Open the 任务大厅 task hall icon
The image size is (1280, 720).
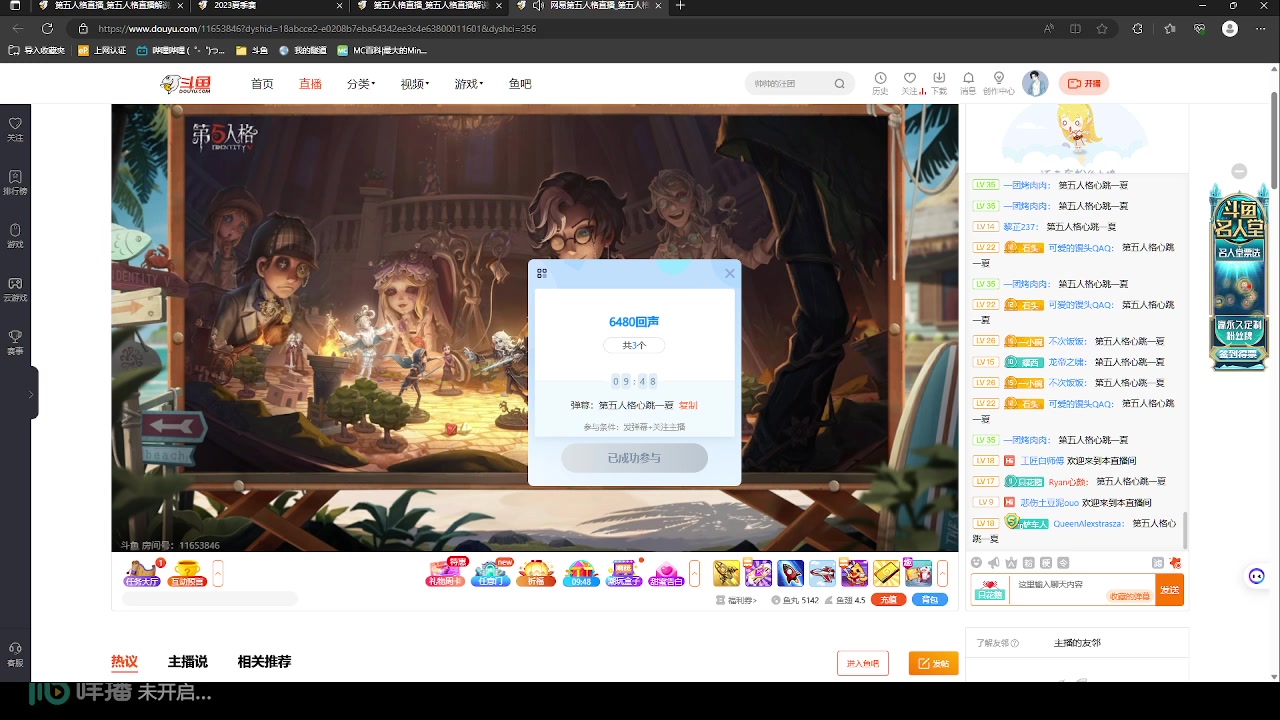tap(141, 573)
